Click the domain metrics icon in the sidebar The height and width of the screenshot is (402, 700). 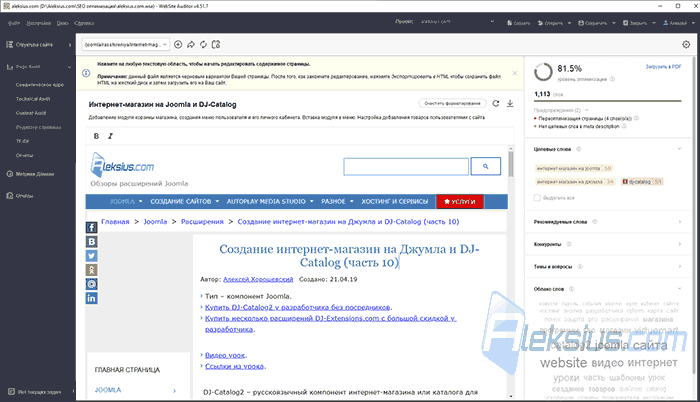click(x=9, y=174)
